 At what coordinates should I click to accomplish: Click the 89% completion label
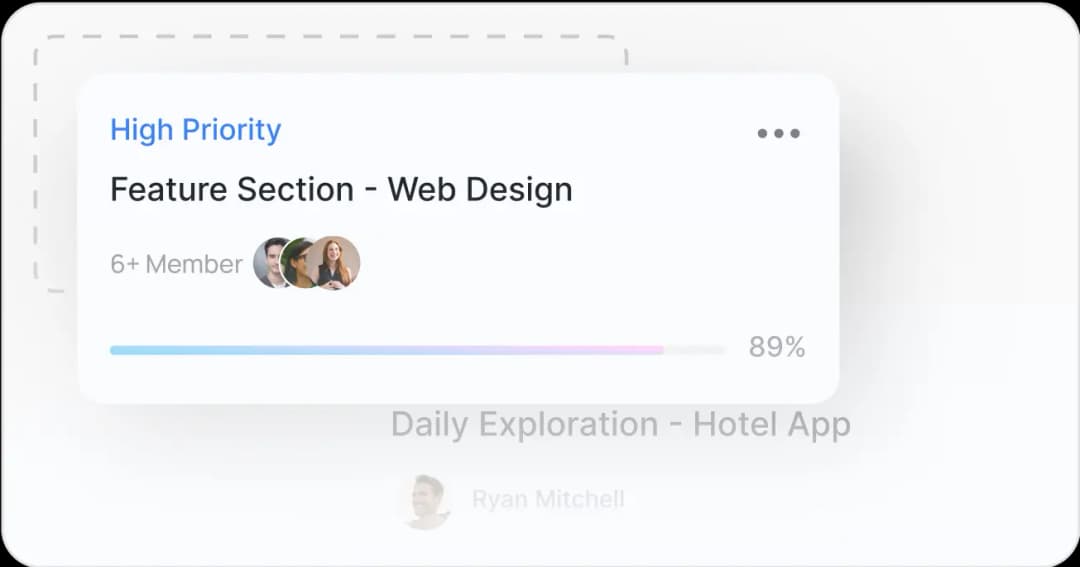[777, 347]
